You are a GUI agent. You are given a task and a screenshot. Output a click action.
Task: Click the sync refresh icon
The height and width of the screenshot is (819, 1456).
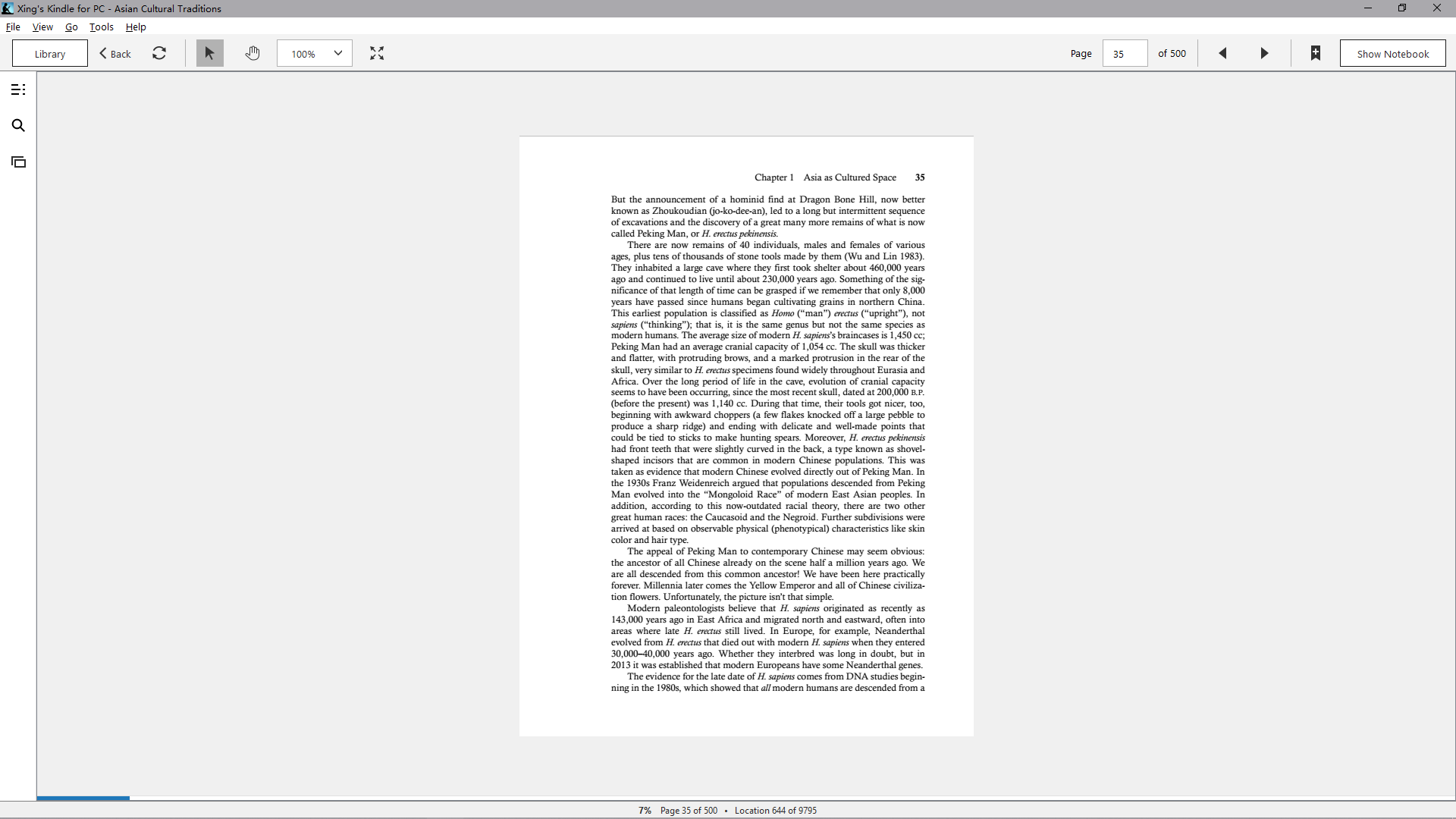[x=159, y=53]
